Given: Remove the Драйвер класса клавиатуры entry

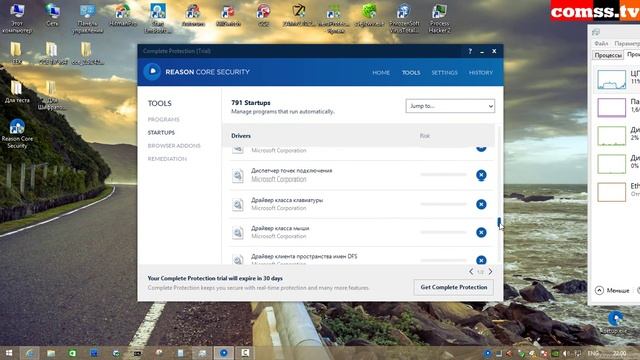Looking at the screenshot, I should pos(481,204).
